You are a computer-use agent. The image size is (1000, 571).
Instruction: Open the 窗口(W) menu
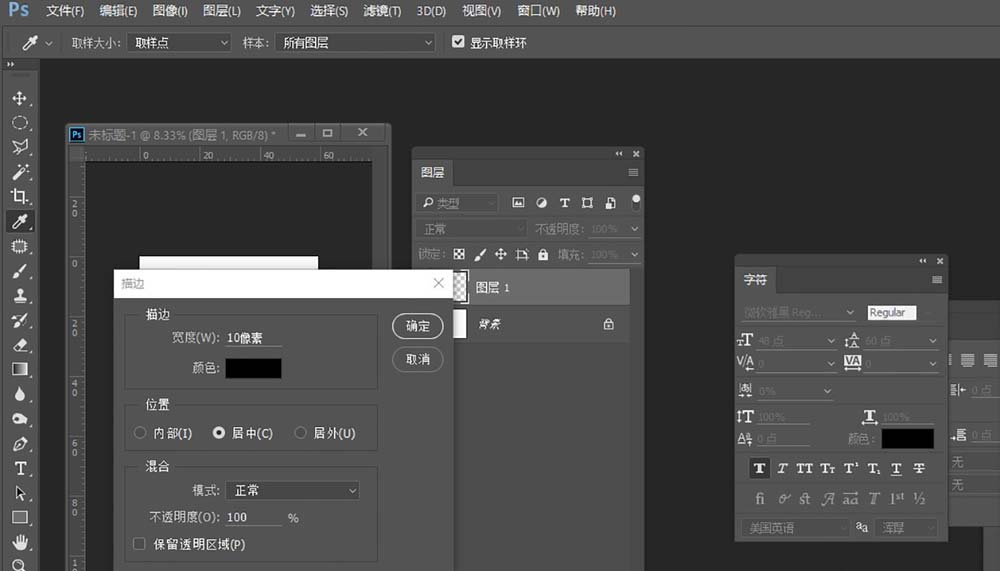pyautogui.click(x=538, y=11)
